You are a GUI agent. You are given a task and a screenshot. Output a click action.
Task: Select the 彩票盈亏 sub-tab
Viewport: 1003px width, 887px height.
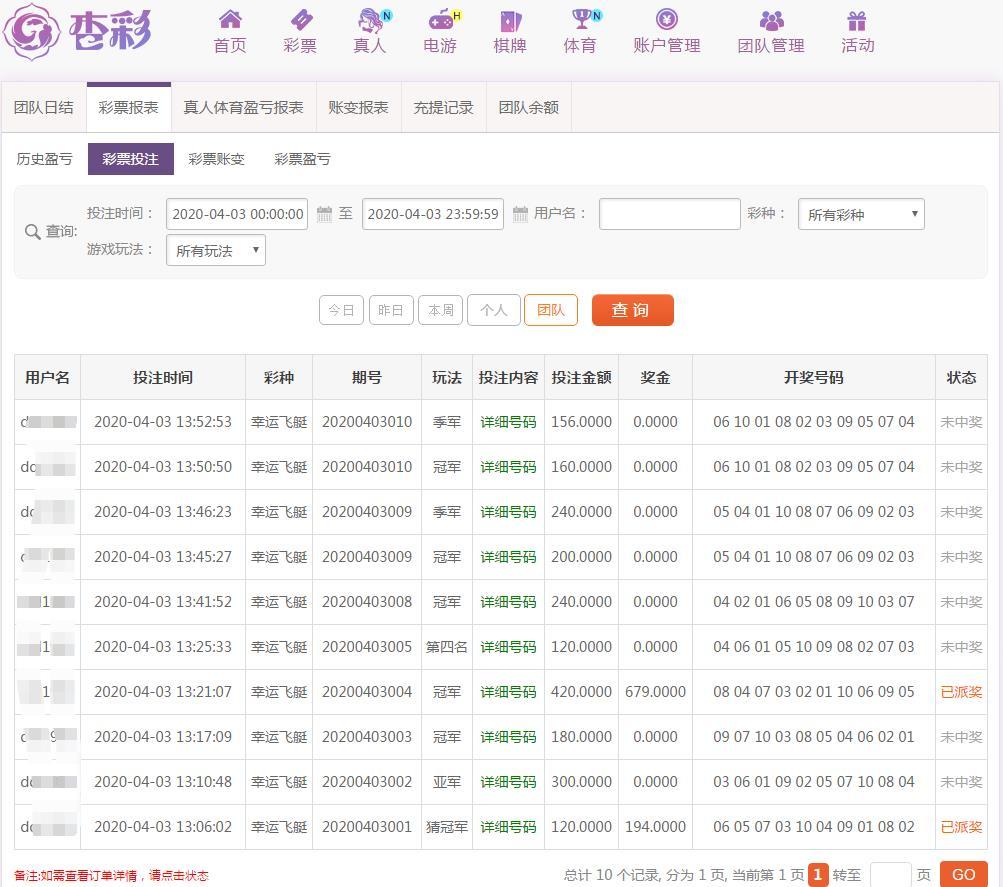click(x=302, y=159)
